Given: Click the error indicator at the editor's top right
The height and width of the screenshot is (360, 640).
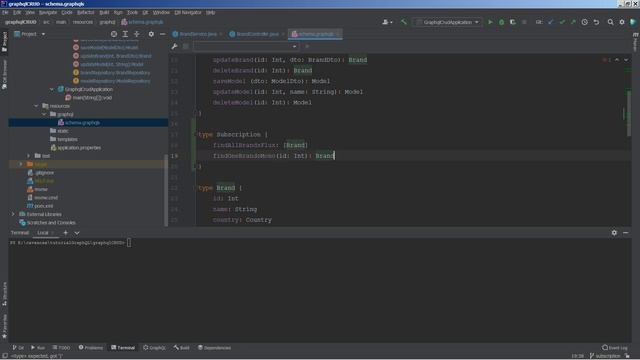Looking at the screenshot, I should [606, 60].
